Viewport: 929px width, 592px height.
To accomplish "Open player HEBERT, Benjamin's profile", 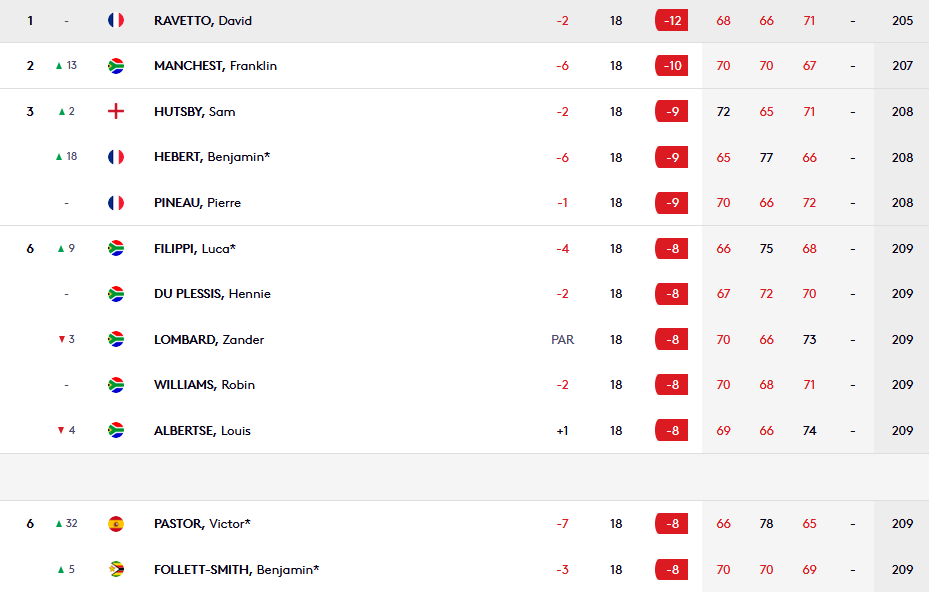I will (212, 157).
